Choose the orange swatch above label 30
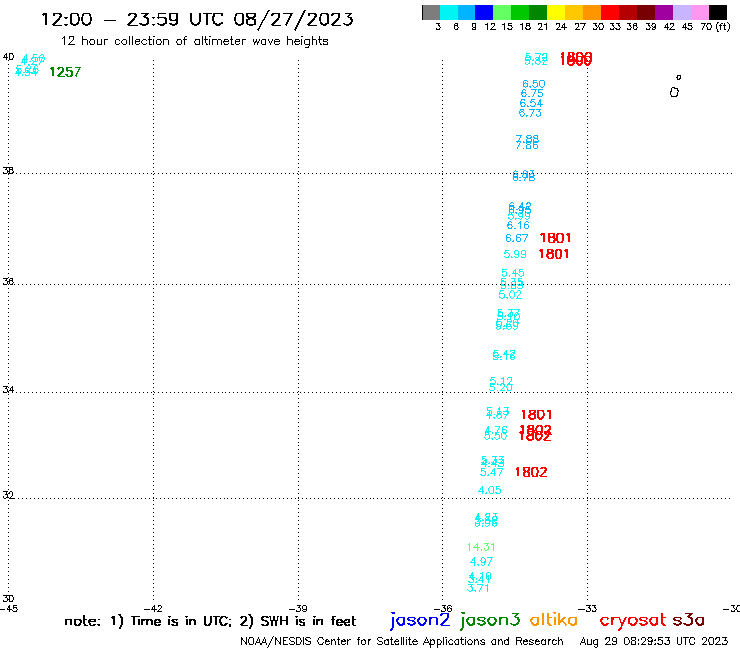This screenshot has height=650, width=740. pyautogui.click(x=592, y=12)
